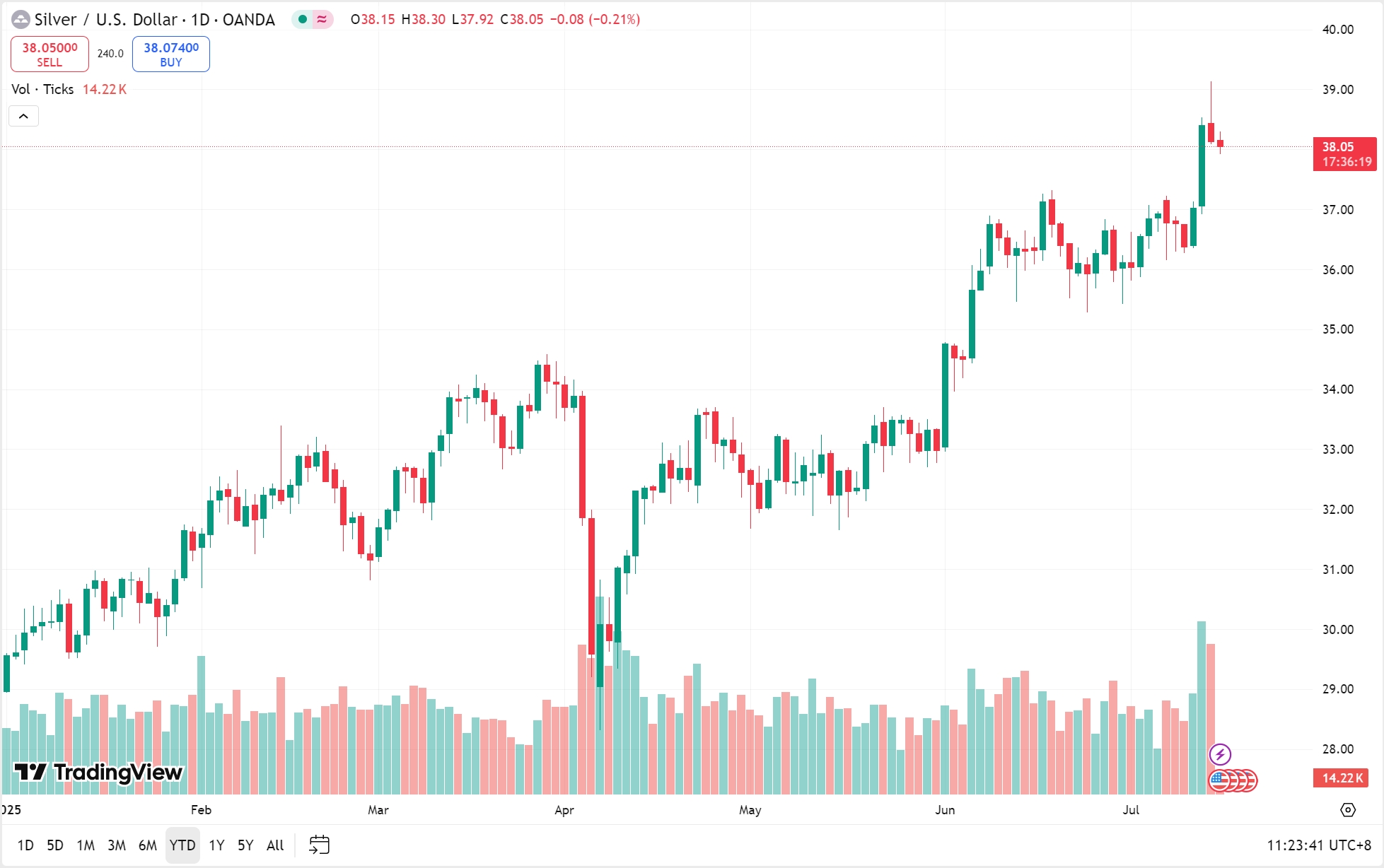Open the UTC+8 timezone menu

tap(1318, 845)
